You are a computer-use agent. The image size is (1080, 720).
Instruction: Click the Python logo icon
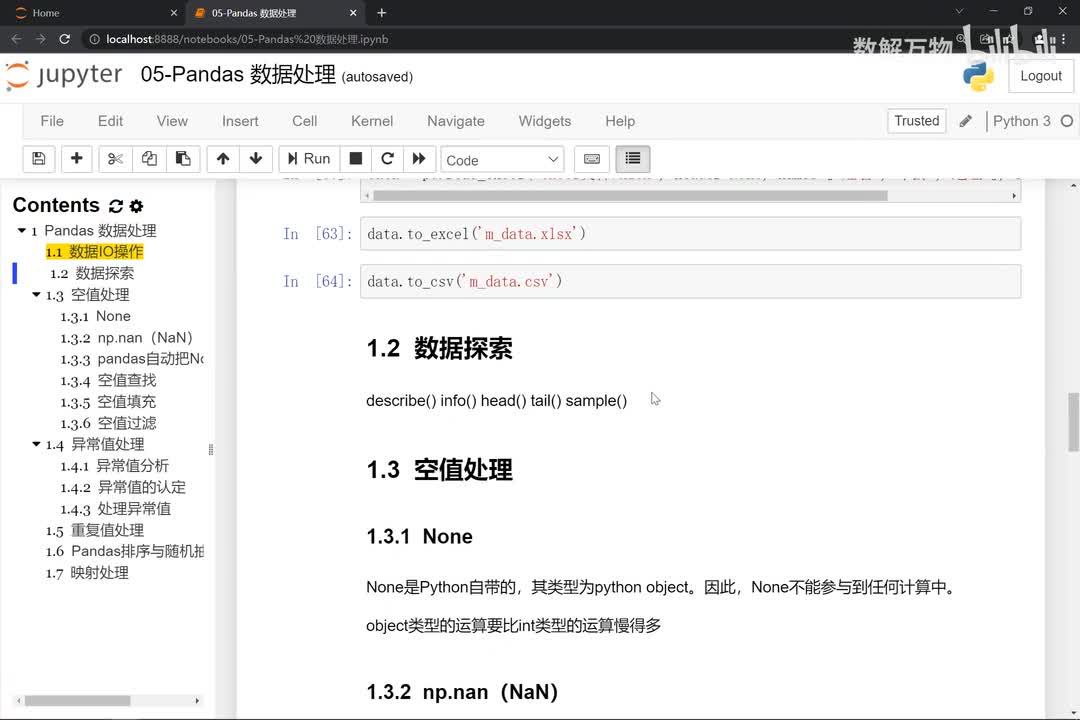click(x=978, y=76)
